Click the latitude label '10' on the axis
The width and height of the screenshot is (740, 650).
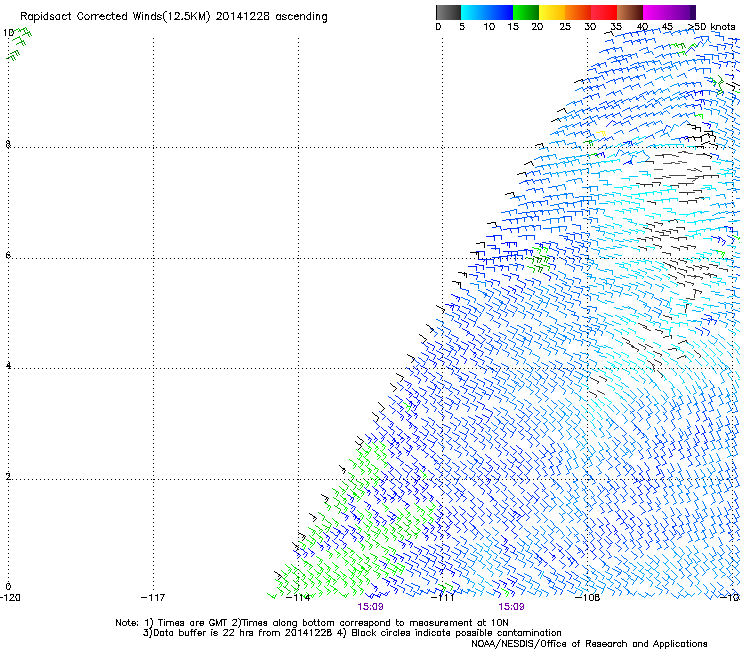point(8,33)
